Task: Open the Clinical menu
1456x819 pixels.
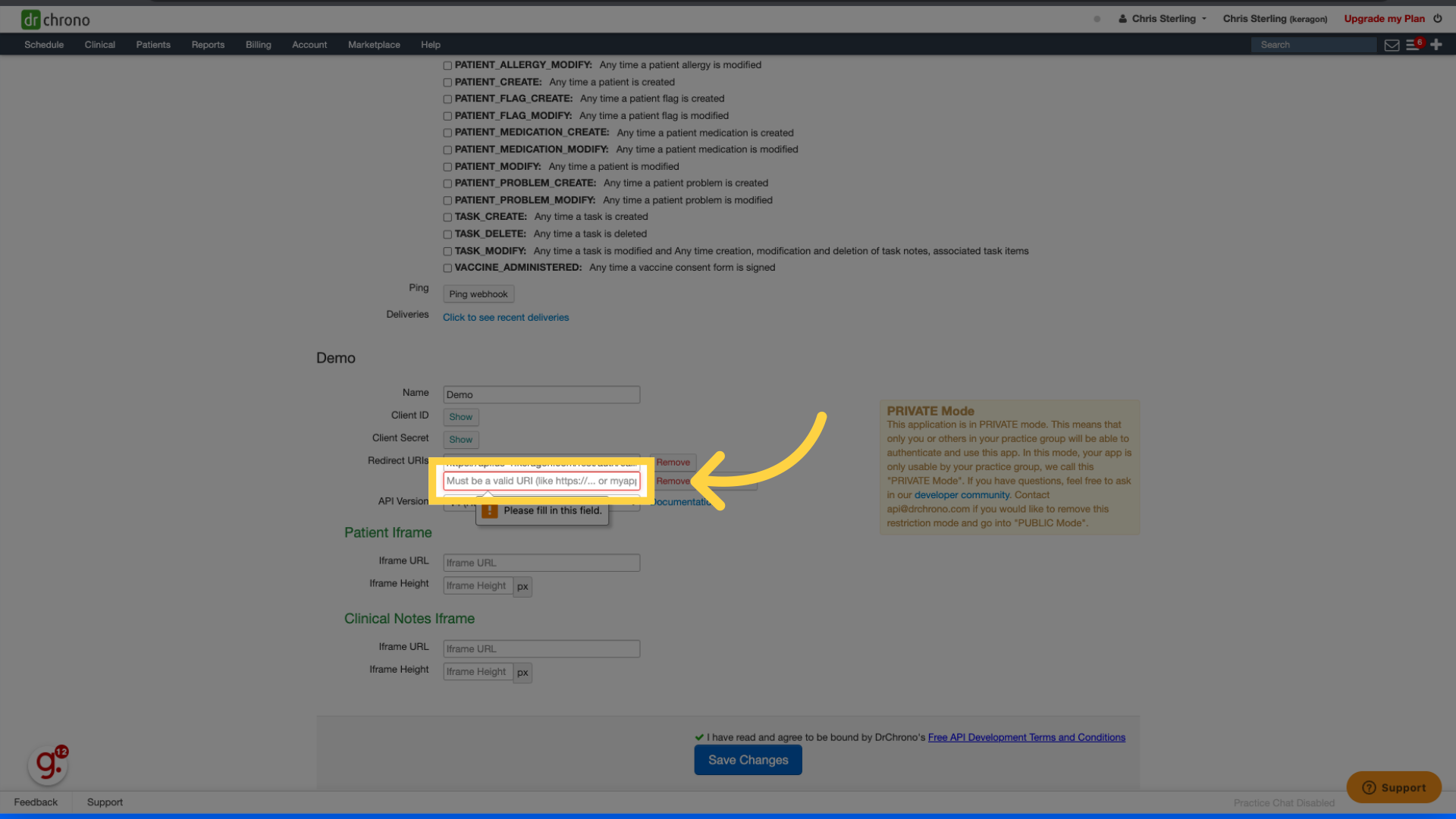Action: (100, 45)
